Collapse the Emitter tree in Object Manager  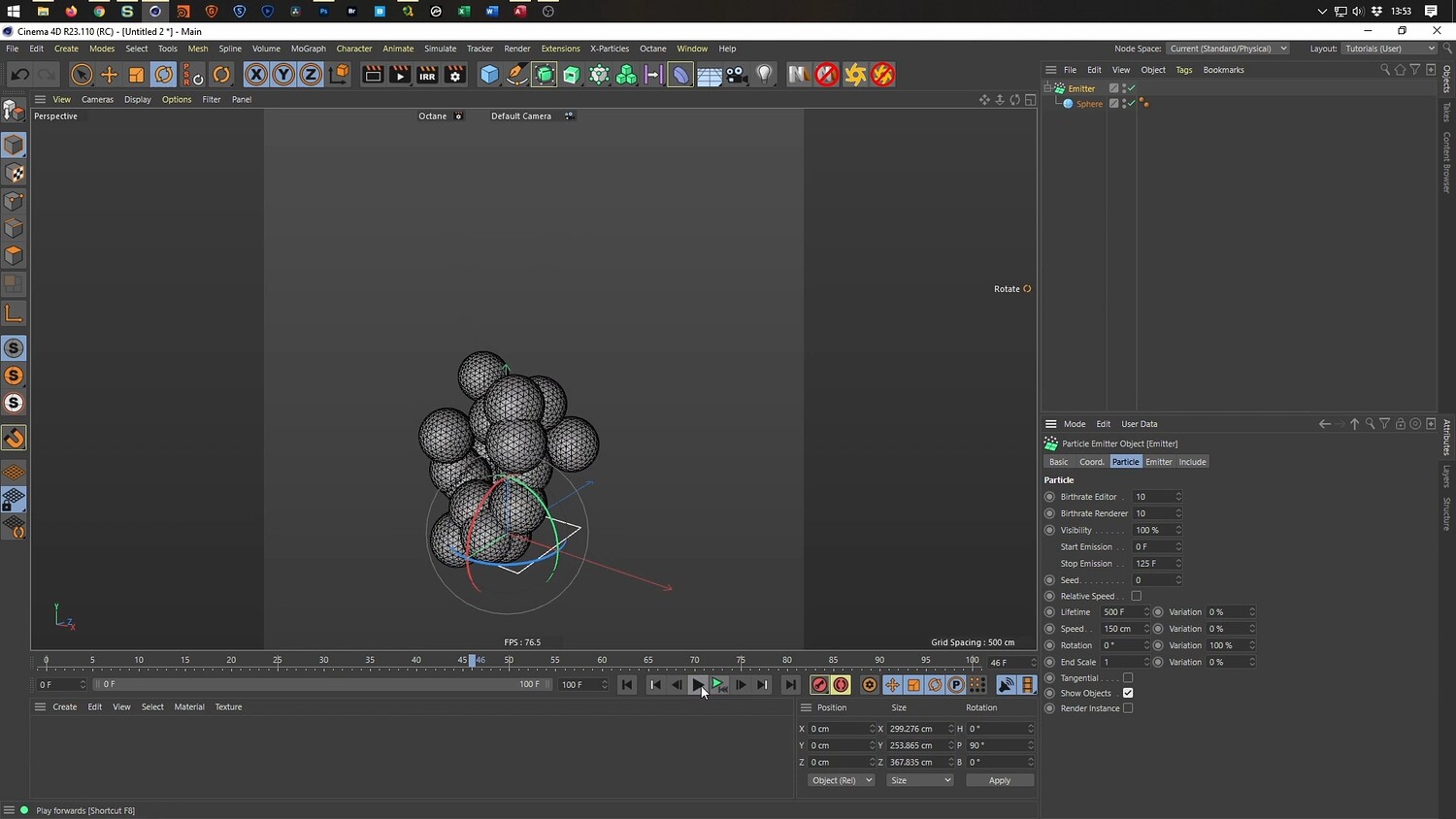click(1048, 88)
